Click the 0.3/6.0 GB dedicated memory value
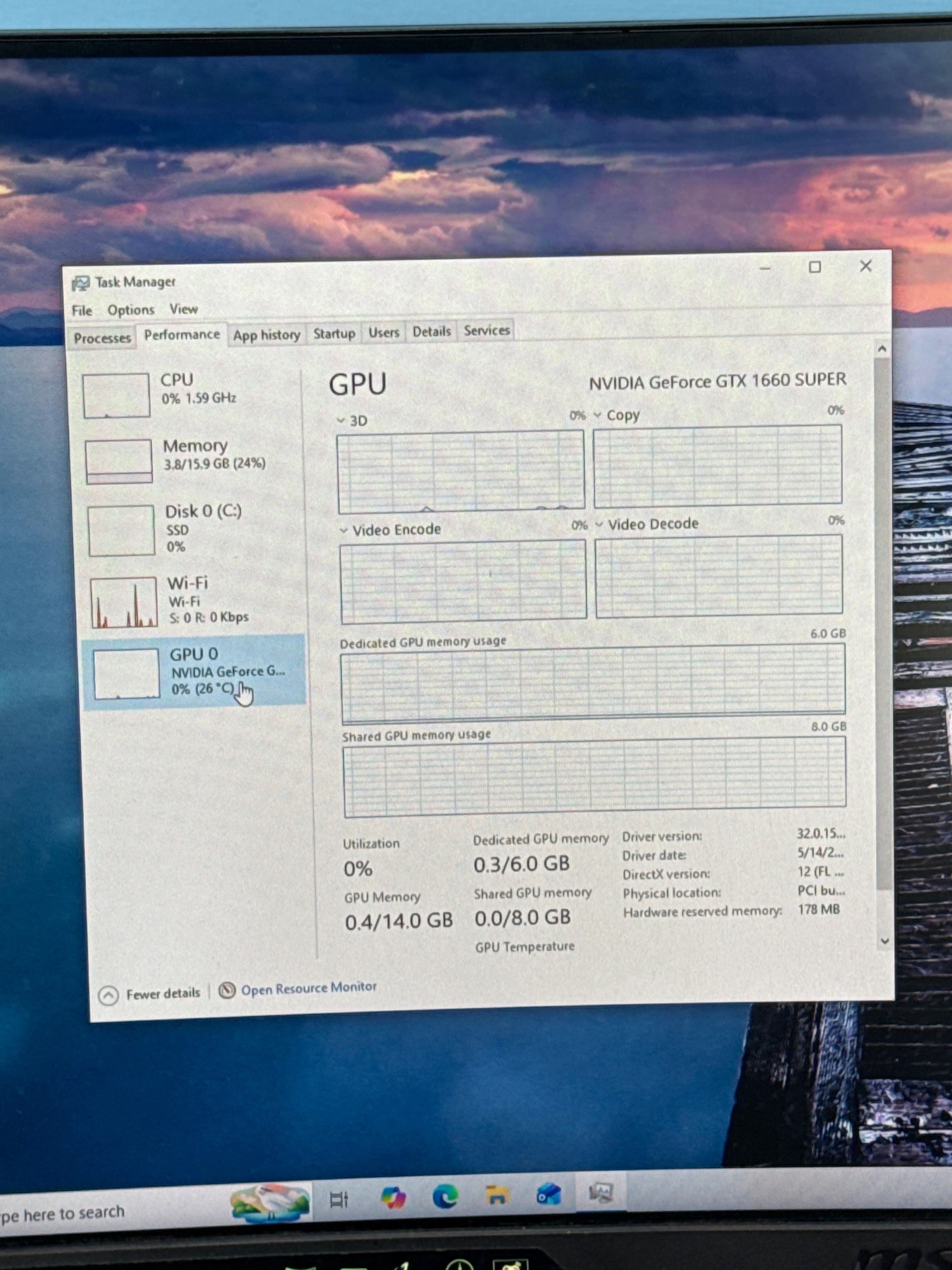 coord(522,864)
